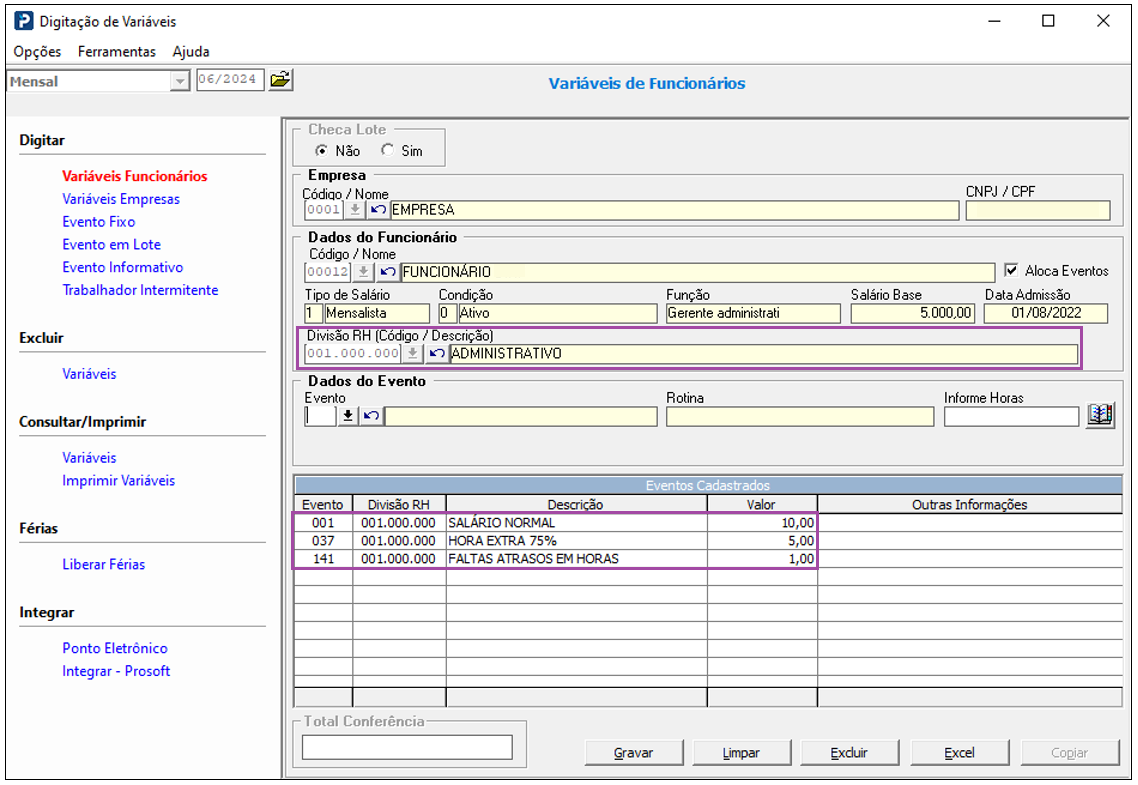
Task: Click the Gravar button
Action: click(x=634, y=752)
